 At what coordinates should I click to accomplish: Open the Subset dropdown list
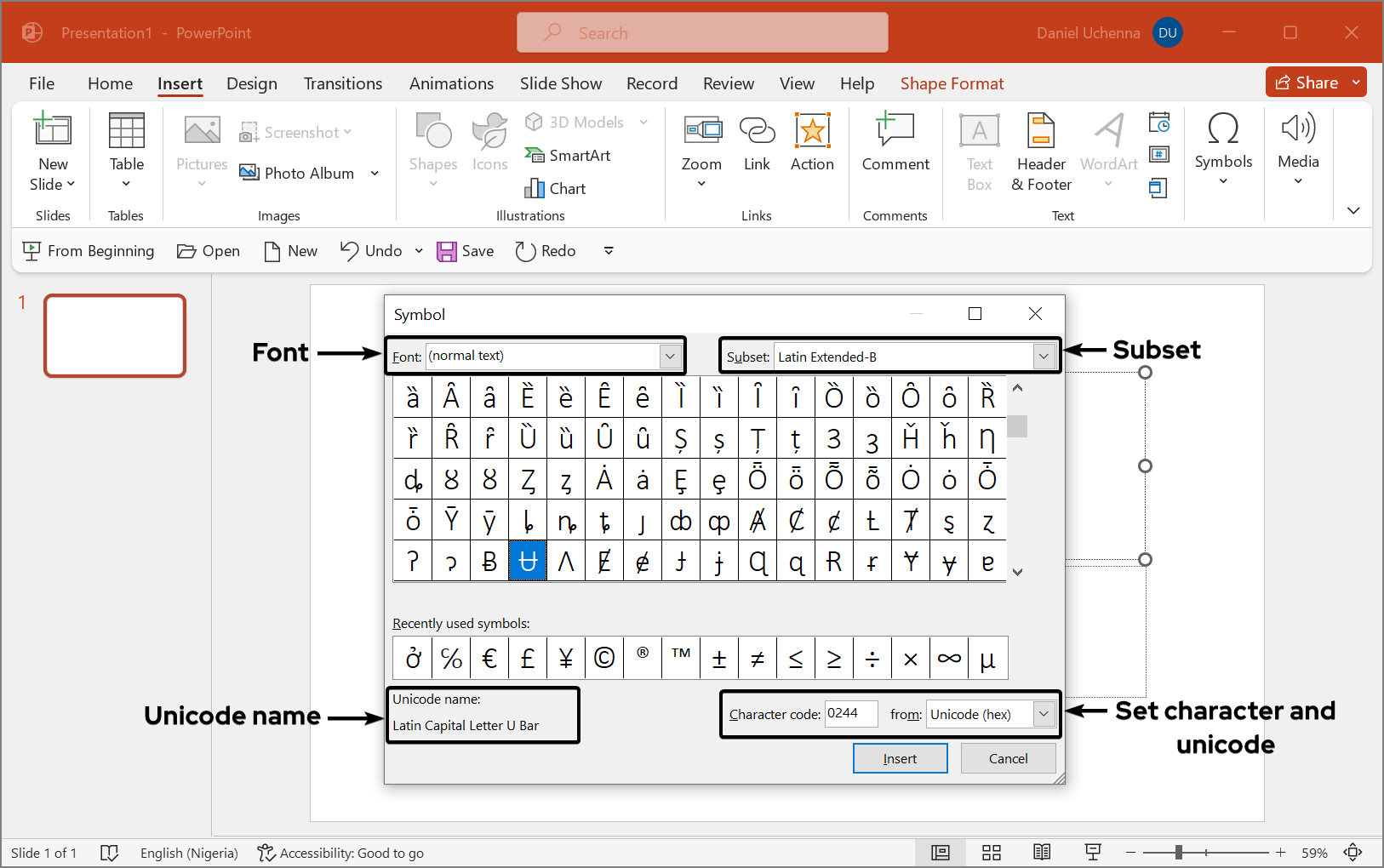pos(1044,357)
